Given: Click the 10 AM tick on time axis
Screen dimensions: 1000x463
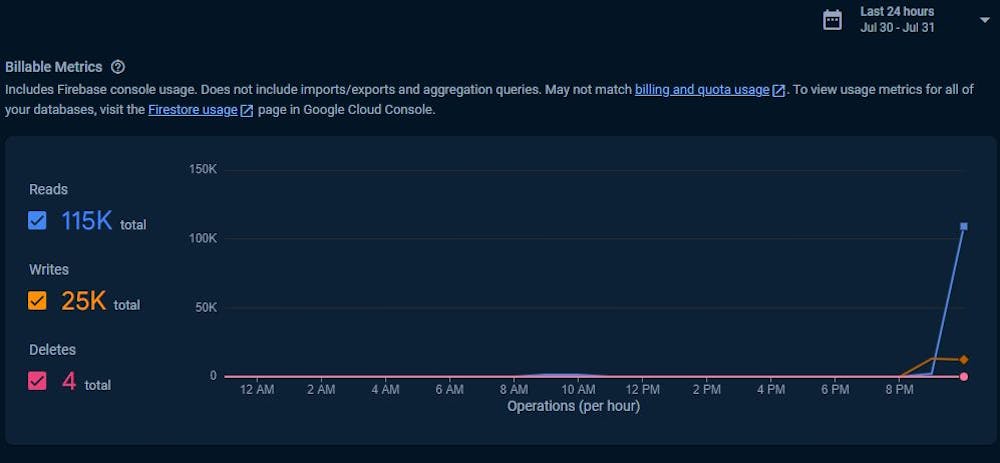Looking at the screenshot, I should pyautogui.click(x=578, y=390).
